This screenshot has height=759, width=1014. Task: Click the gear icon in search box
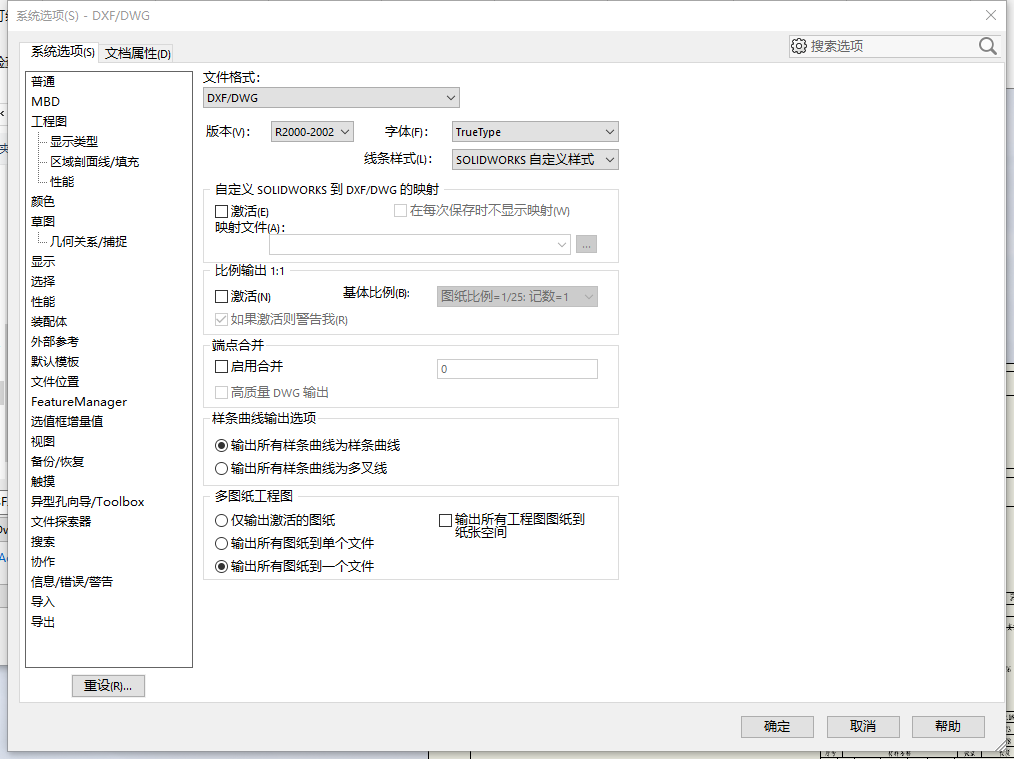coord(798,46)
